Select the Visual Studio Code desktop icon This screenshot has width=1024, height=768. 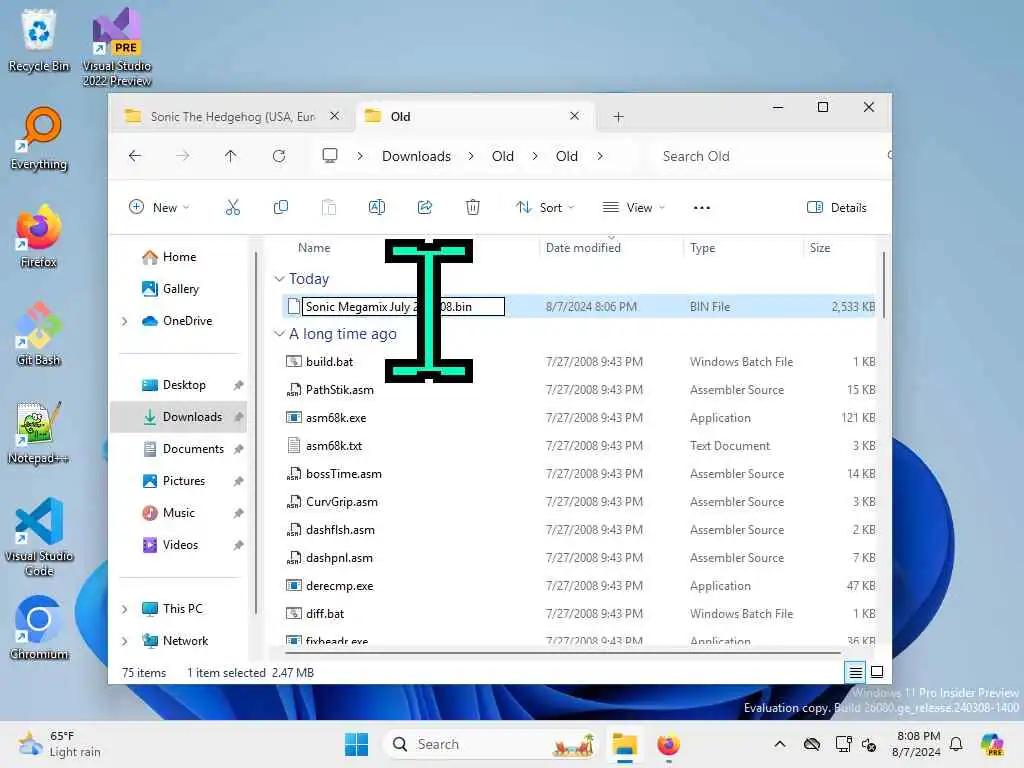coord(39,537)
